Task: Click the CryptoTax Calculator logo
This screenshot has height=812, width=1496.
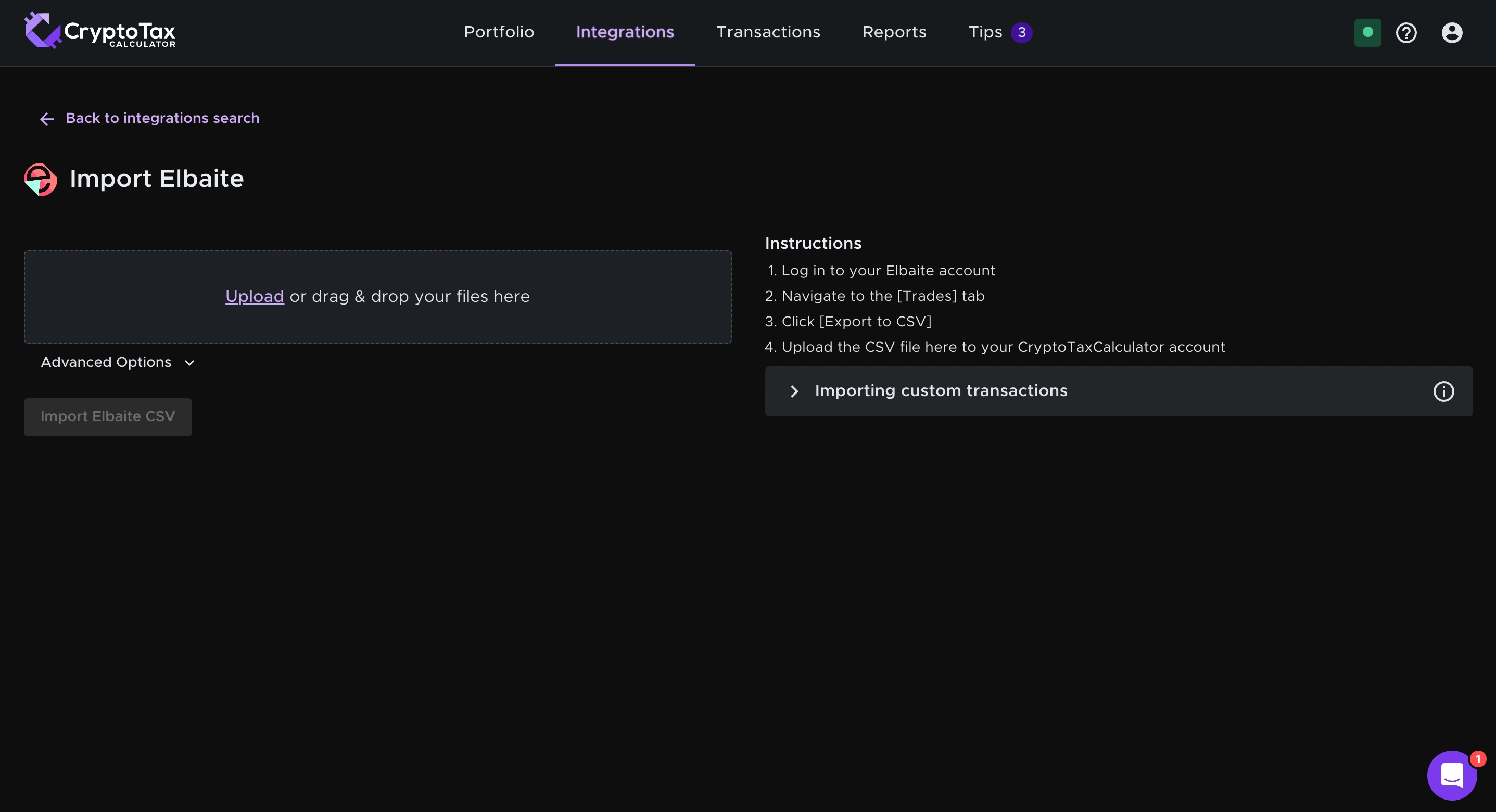Action: pyautogui.click(x=99, y=31)
